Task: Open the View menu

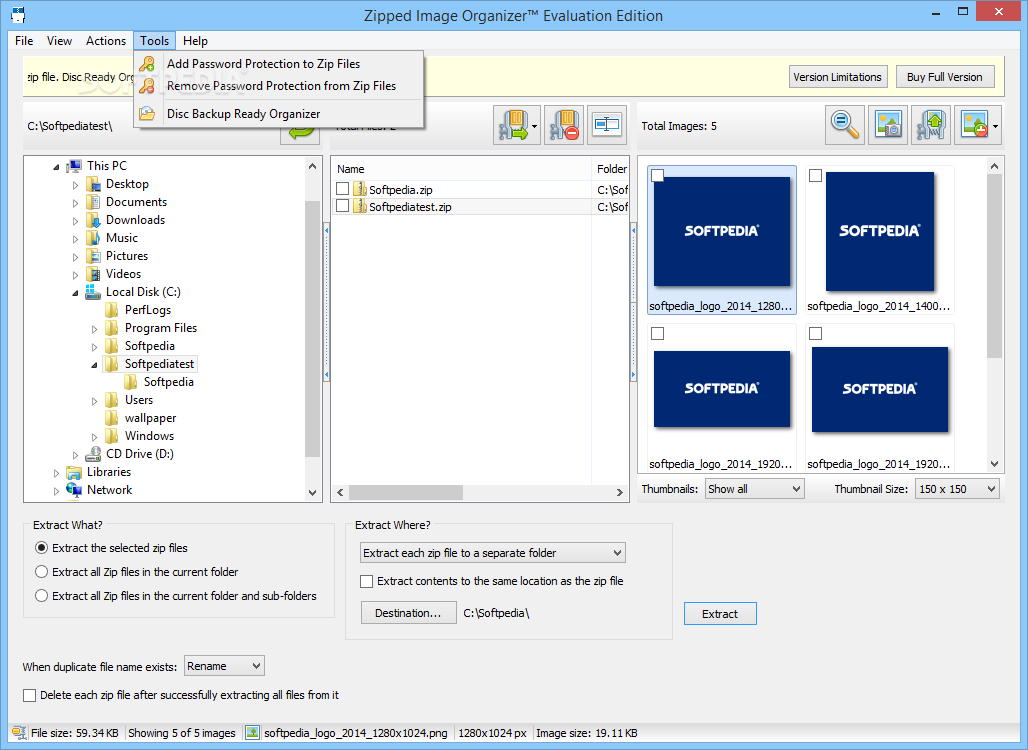Action: (x=60, y=41)
